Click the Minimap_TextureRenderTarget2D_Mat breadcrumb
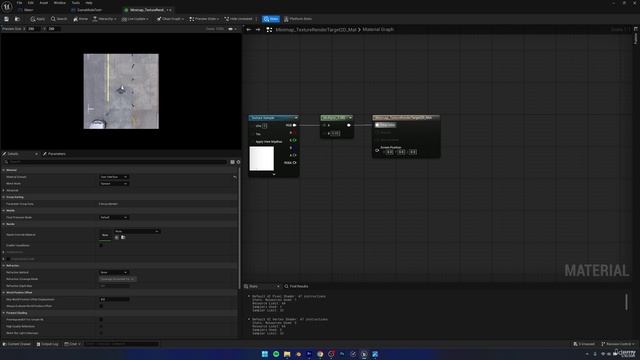 point(316,29)
